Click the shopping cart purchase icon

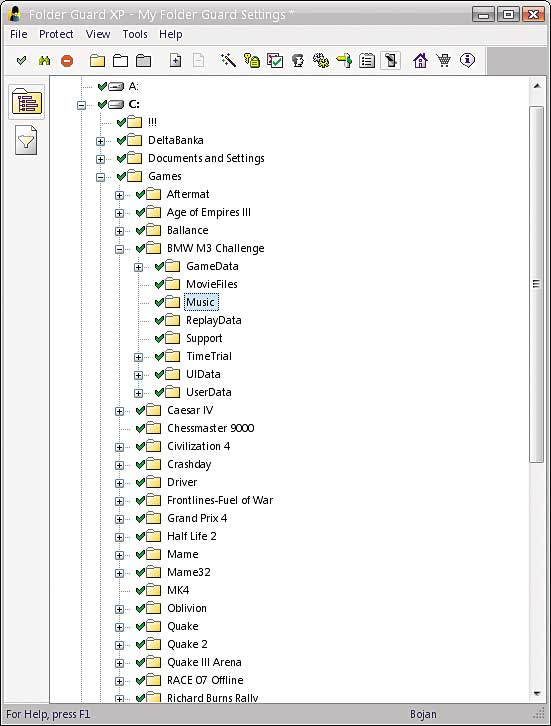click(444, 60)
